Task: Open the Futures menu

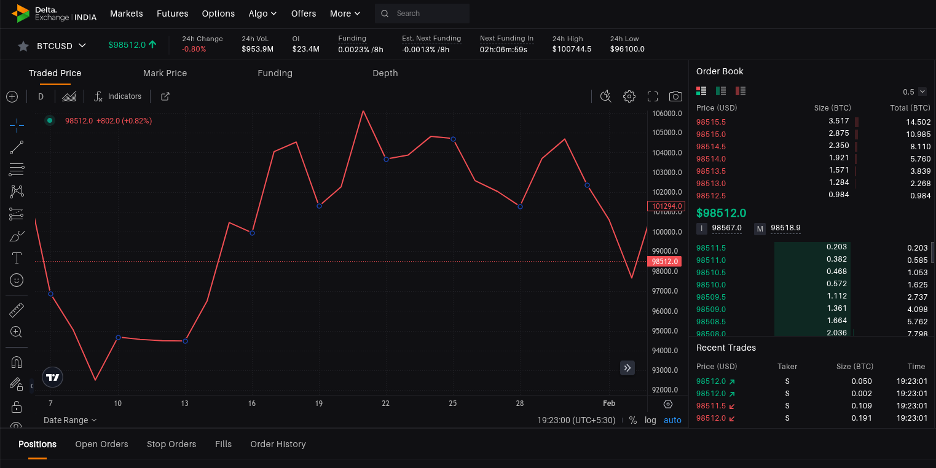Action: [x=172, y=14]
